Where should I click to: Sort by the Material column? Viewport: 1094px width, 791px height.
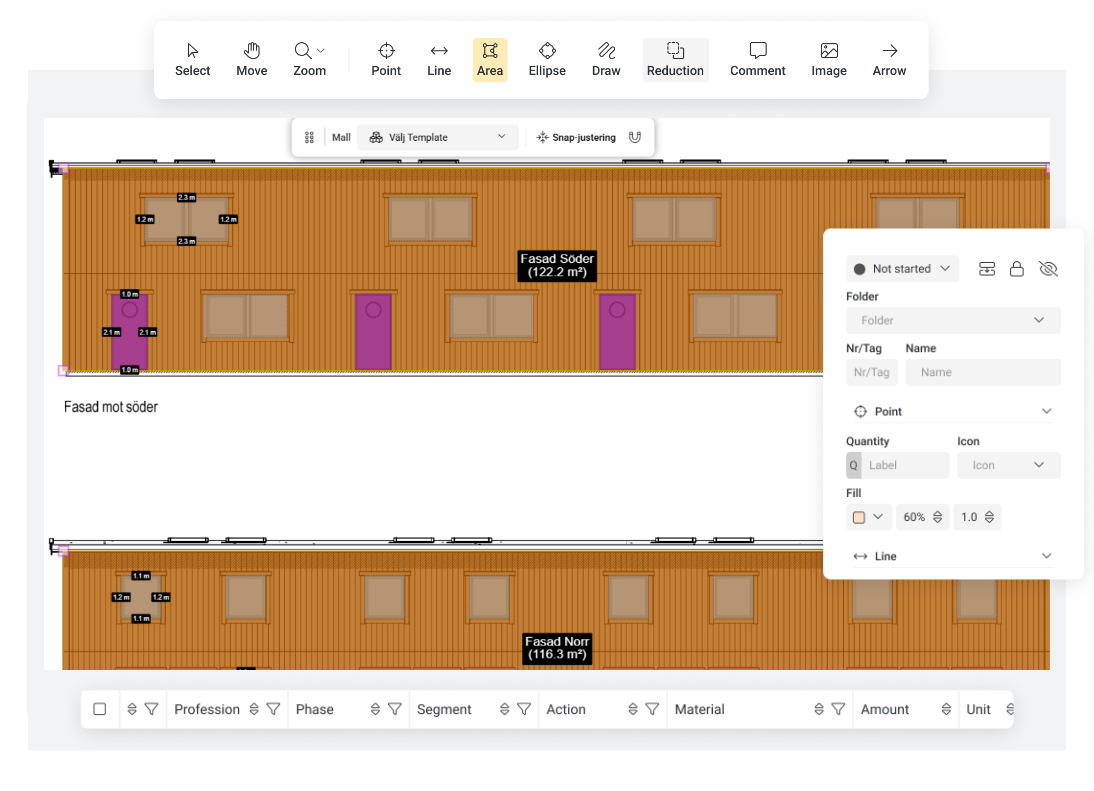pos(819,709)
